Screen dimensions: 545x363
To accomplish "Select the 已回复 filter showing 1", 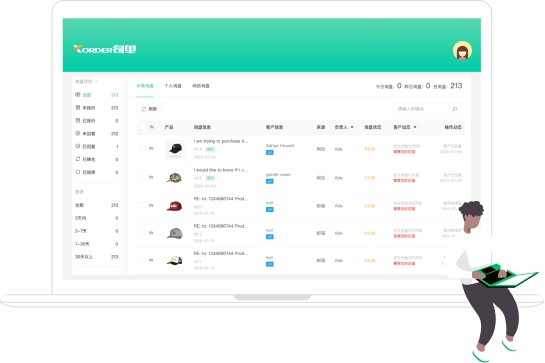I will [x=97, y=146].
